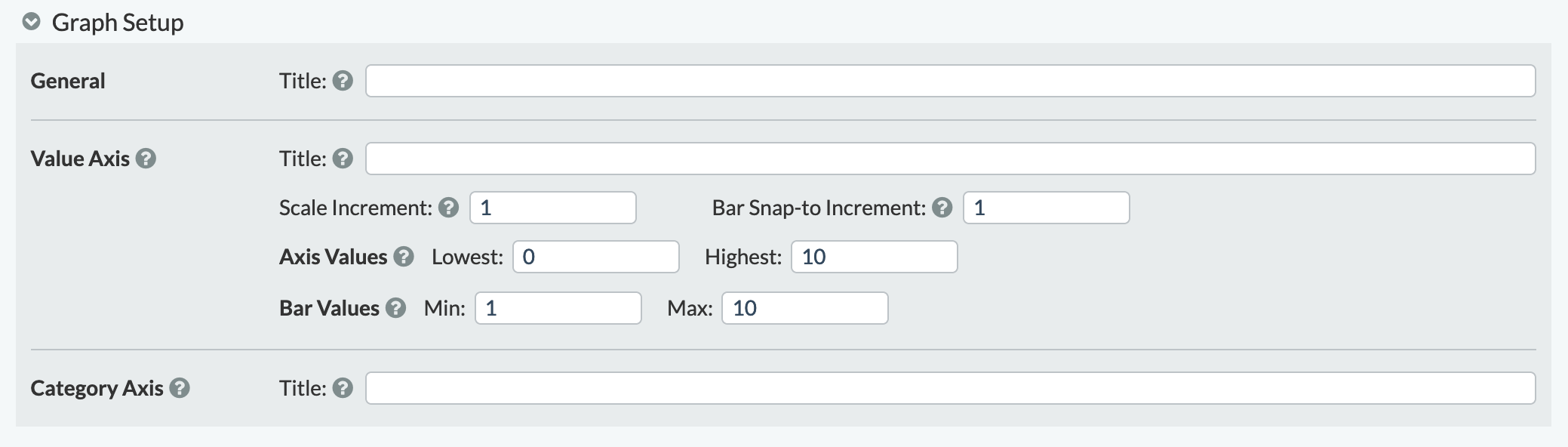The image size is (1568, 447).
Task: Focus the Value Axis Title field
Action: pyautogui.click(x=949, y=159)
